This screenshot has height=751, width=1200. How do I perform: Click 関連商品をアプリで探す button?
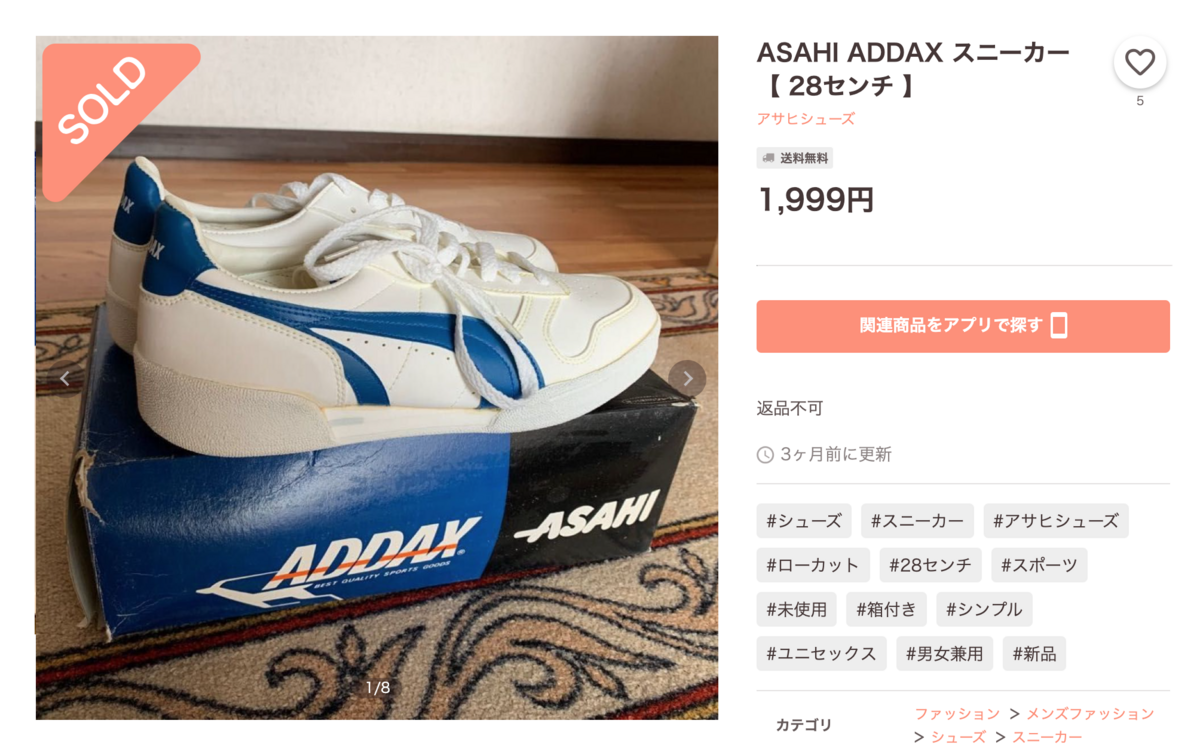(x=963, y=326)
